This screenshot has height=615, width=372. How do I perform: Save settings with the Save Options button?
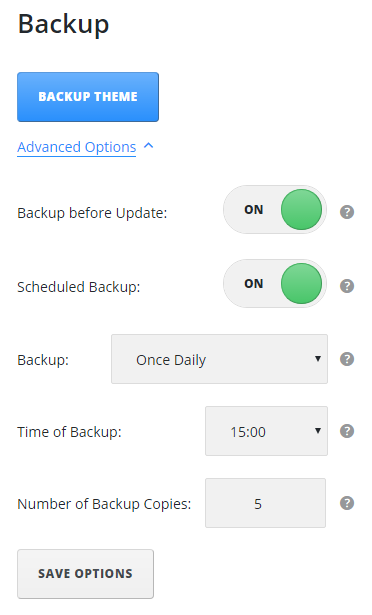(85, 574)
